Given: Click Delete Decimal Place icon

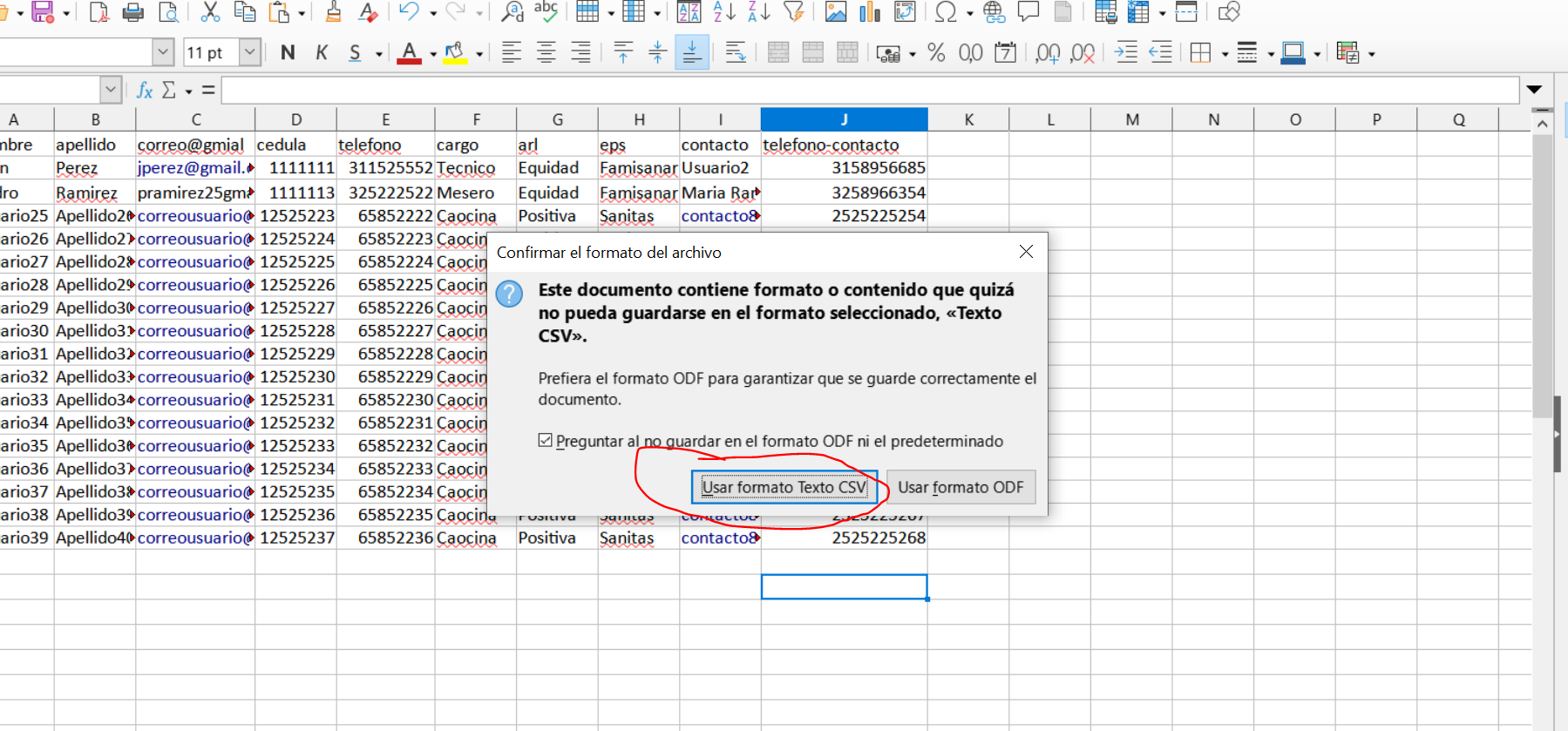Looking at the screenshot, I should point(1083,53).
